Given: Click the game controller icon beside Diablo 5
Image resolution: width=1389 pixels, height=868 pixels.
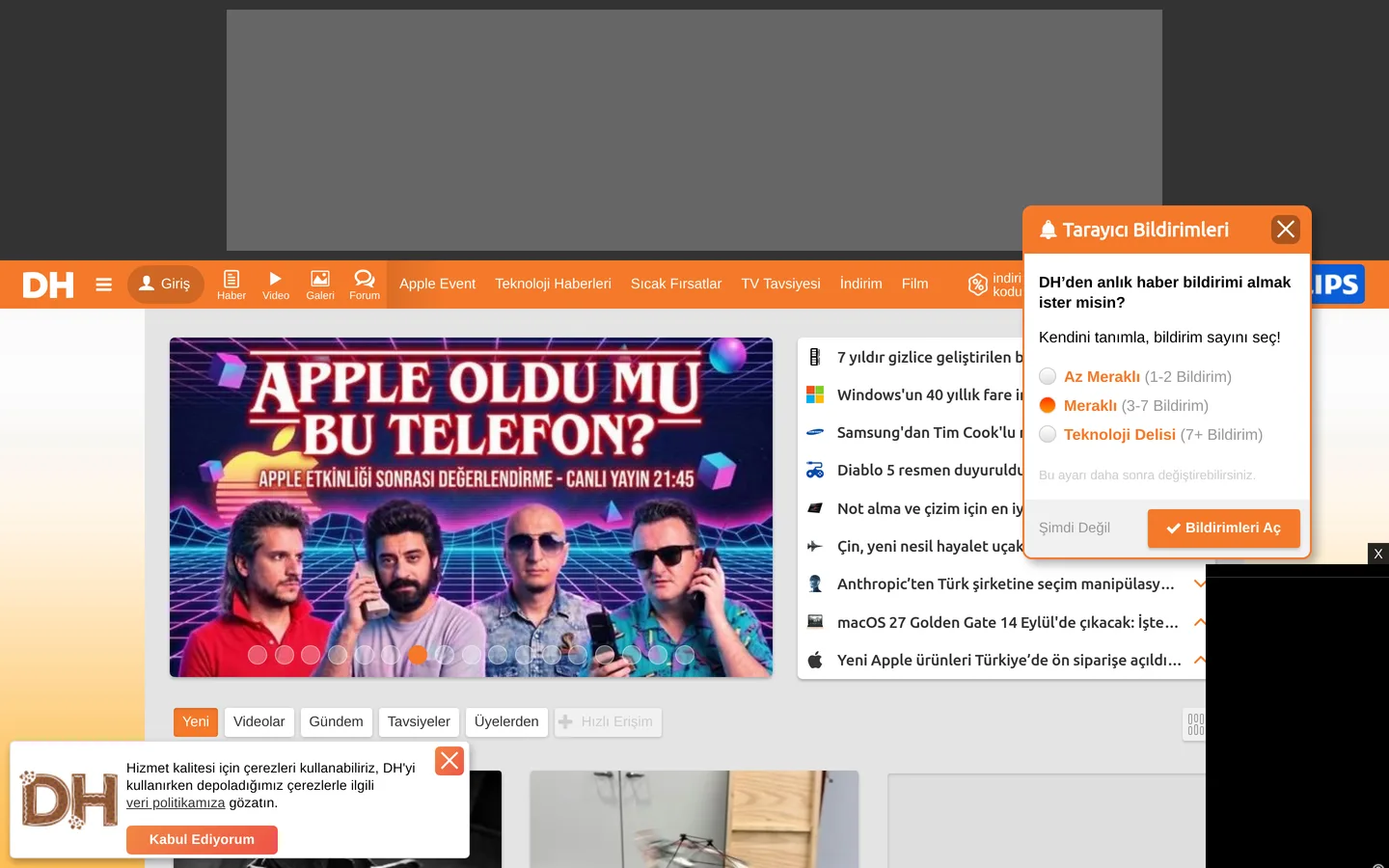Looking at the screenshot, I should pyautogui.click(x=815, y=471).
